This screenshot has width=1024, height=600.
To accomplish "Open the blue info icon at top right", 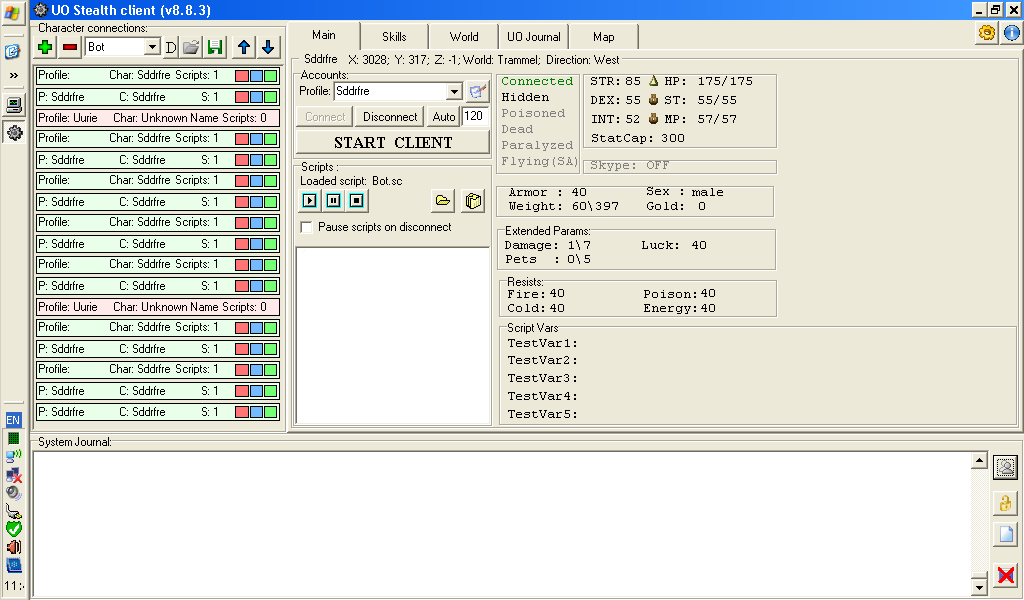I will (x=1011, y=33).
